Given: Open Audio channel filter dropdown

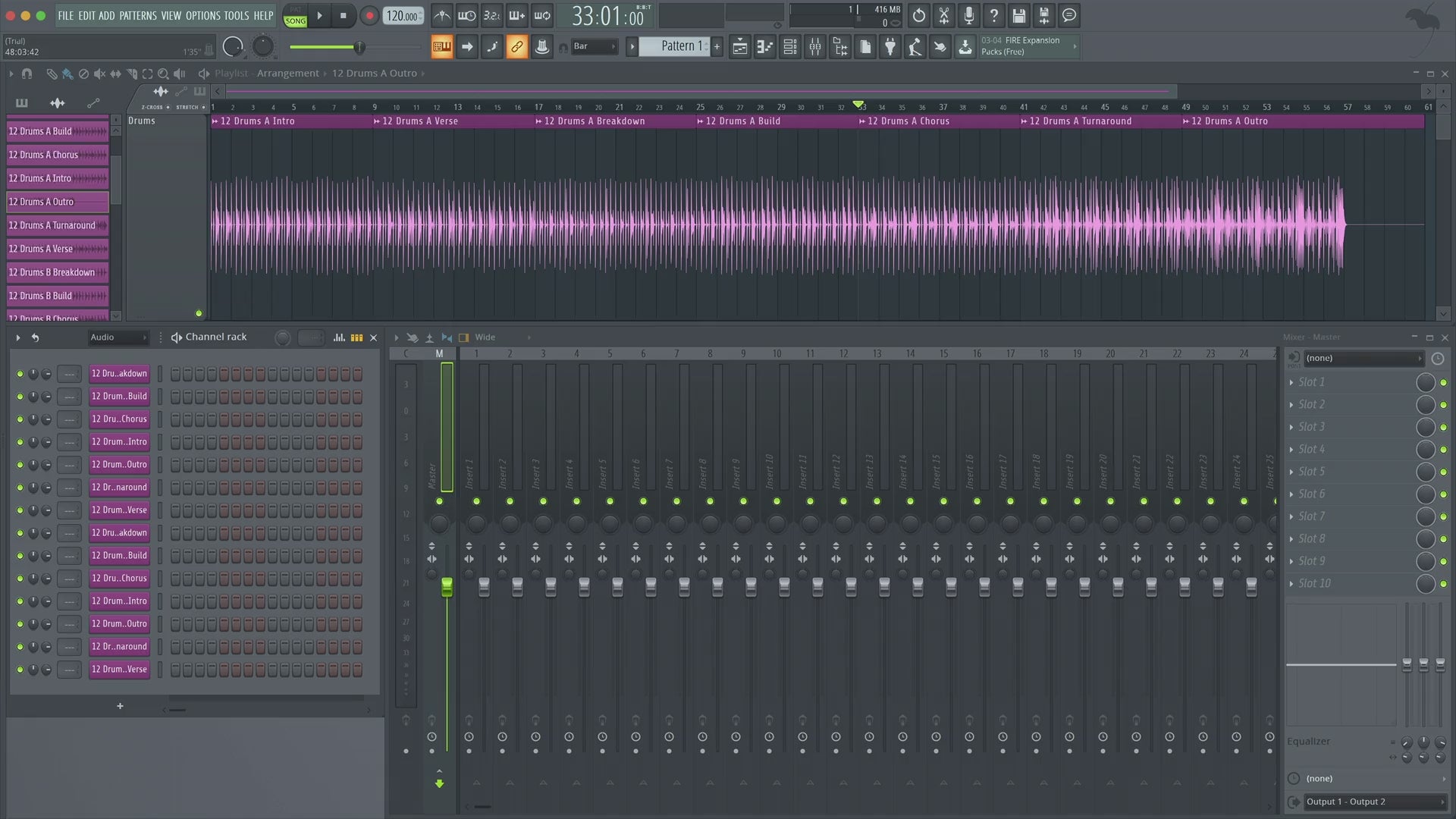Looking at the screenshot, I should tap(118, 337).
